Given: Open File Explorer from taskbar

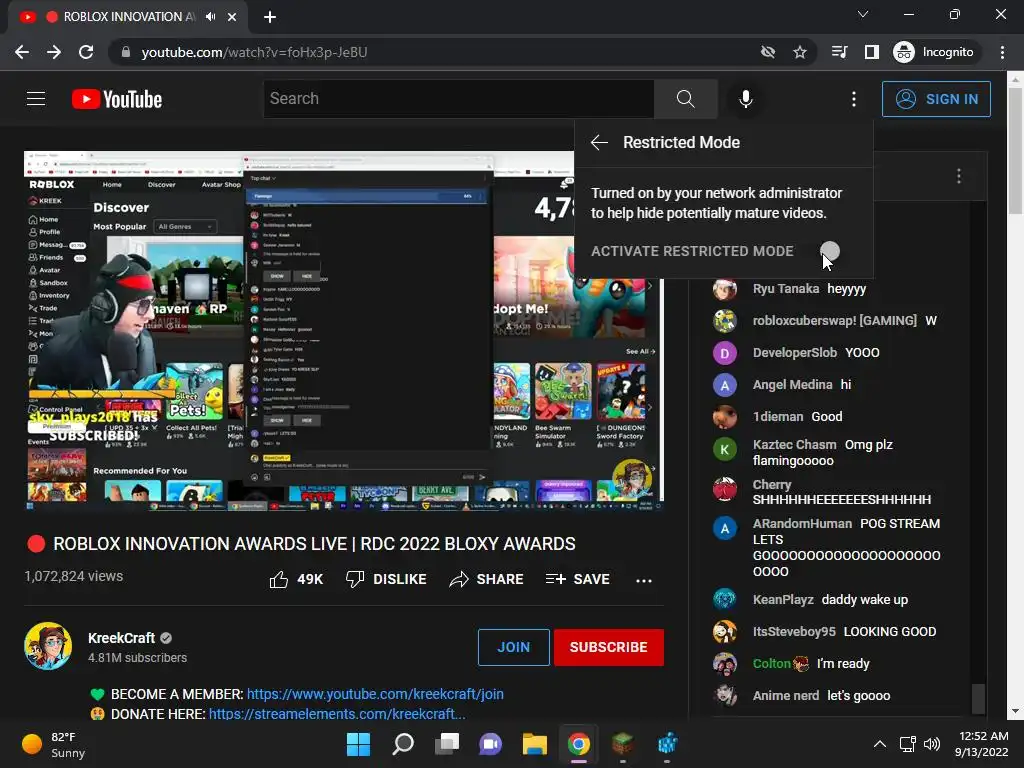Looking at the screenshot, I should (535, 744).
